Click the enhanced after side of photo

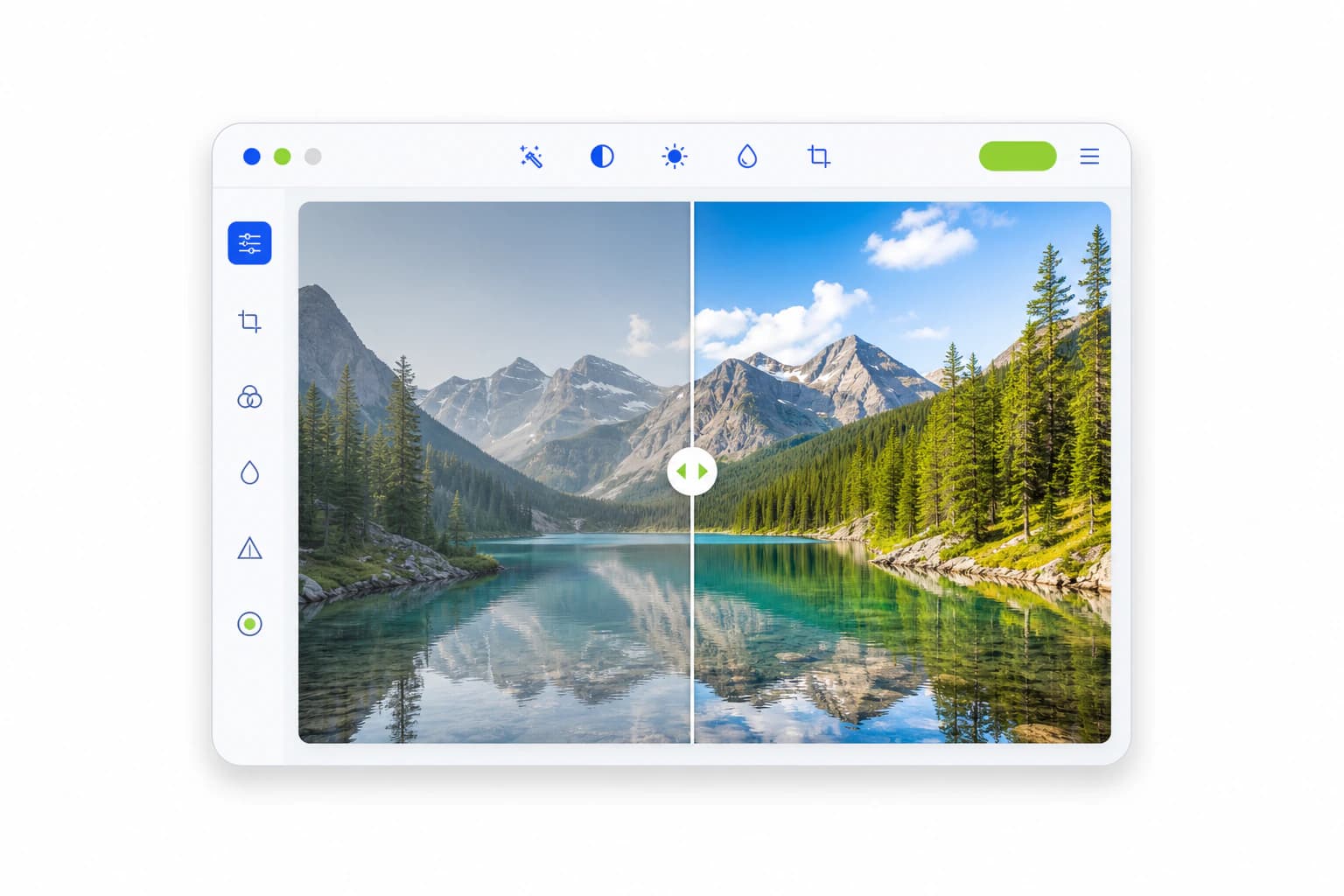point(902,472)
